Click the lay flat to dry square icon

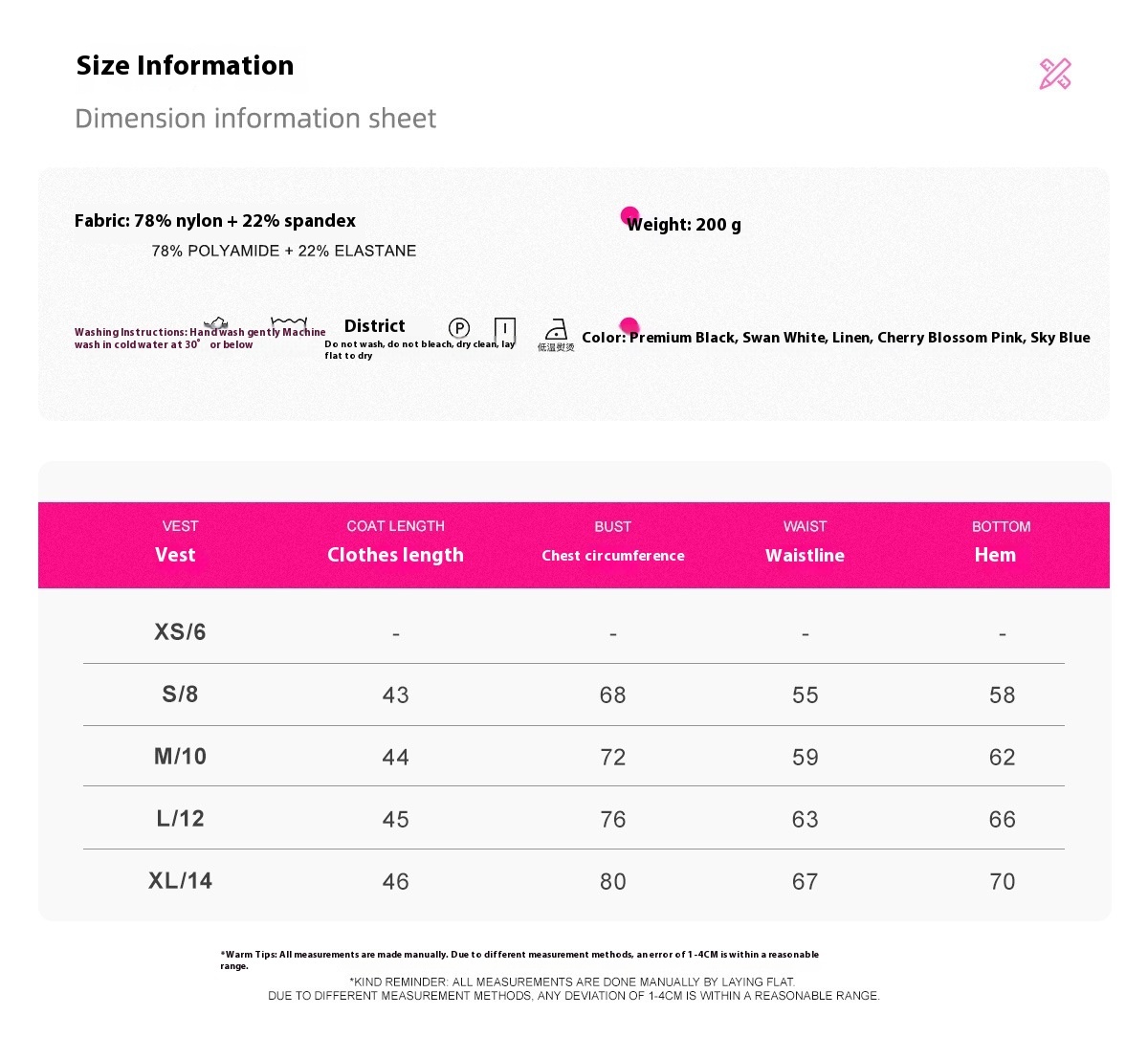[x=505, y=330]
